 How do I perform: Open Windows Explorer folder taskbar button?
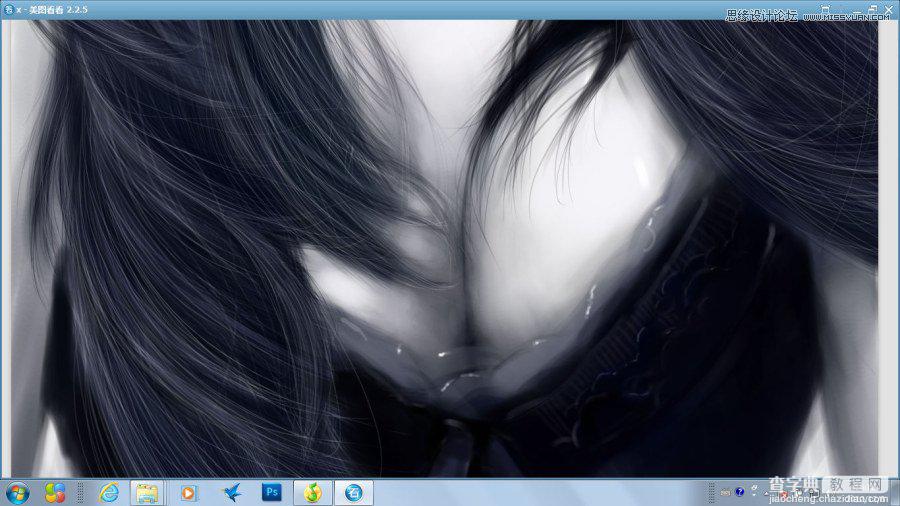(x=147, y=493)
